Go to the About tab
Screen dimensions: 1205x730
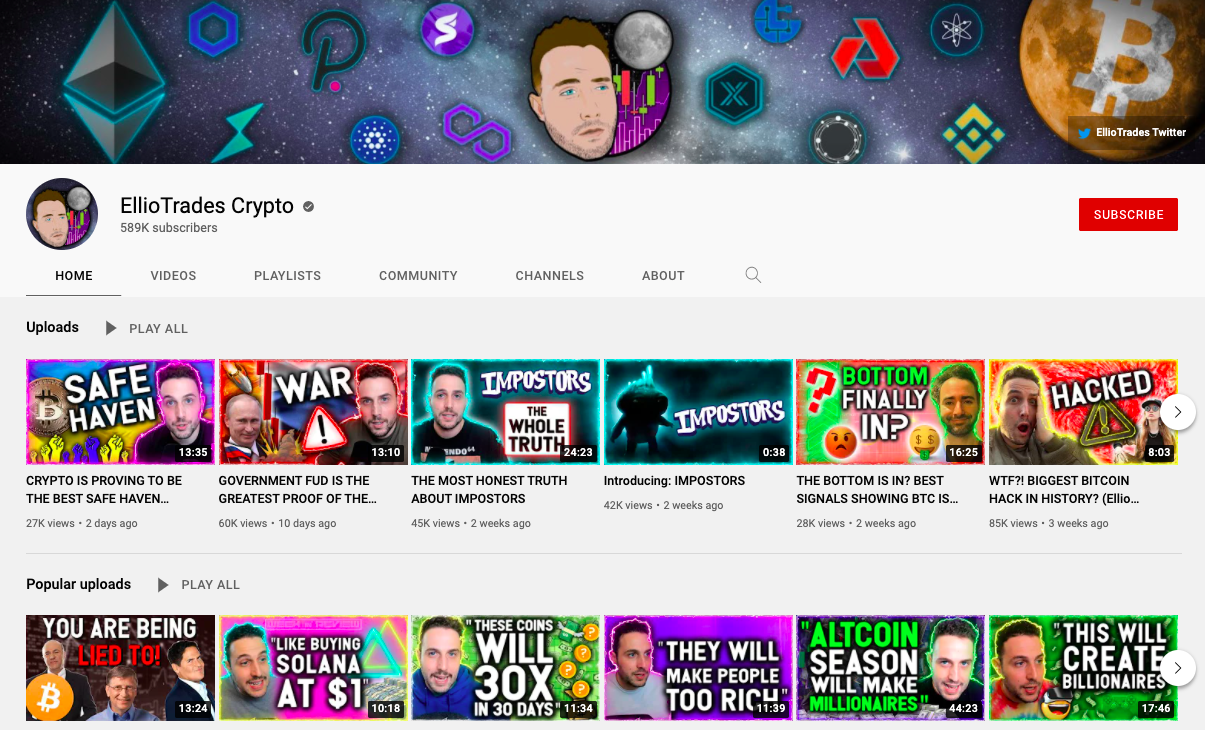(663, 275)
